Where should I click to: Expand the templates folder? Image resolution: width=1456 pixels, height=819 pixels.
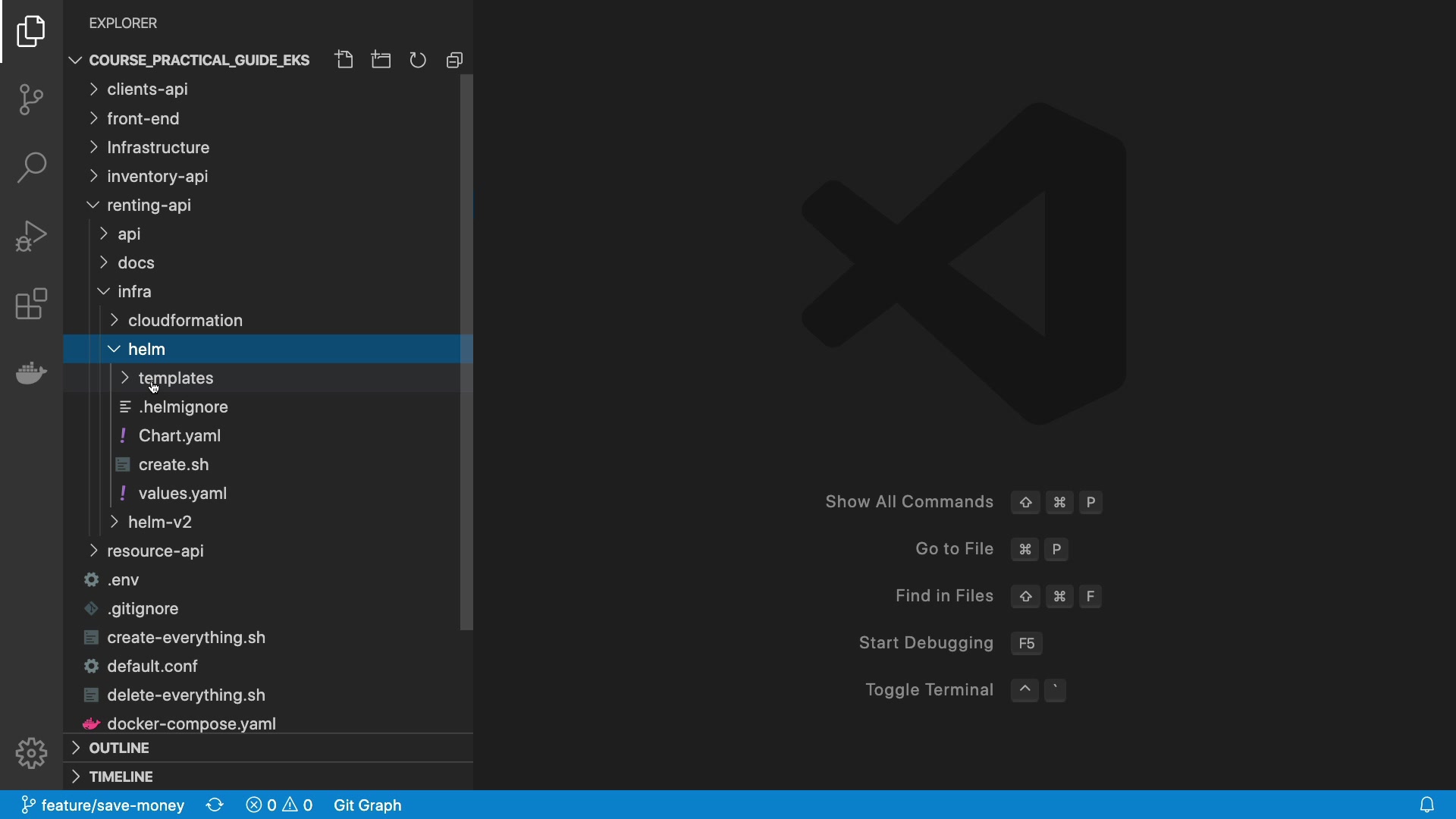point(176,378)
